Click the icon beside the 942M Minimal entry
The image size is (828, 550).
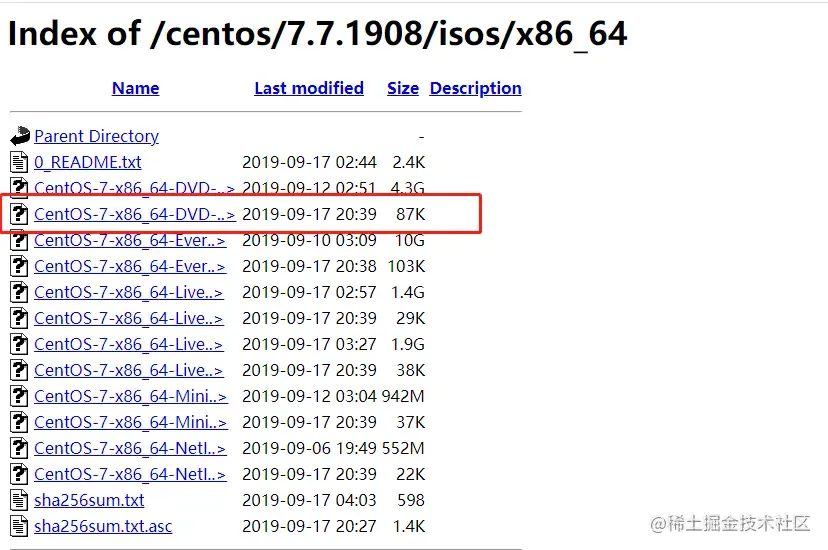(20, 396)
